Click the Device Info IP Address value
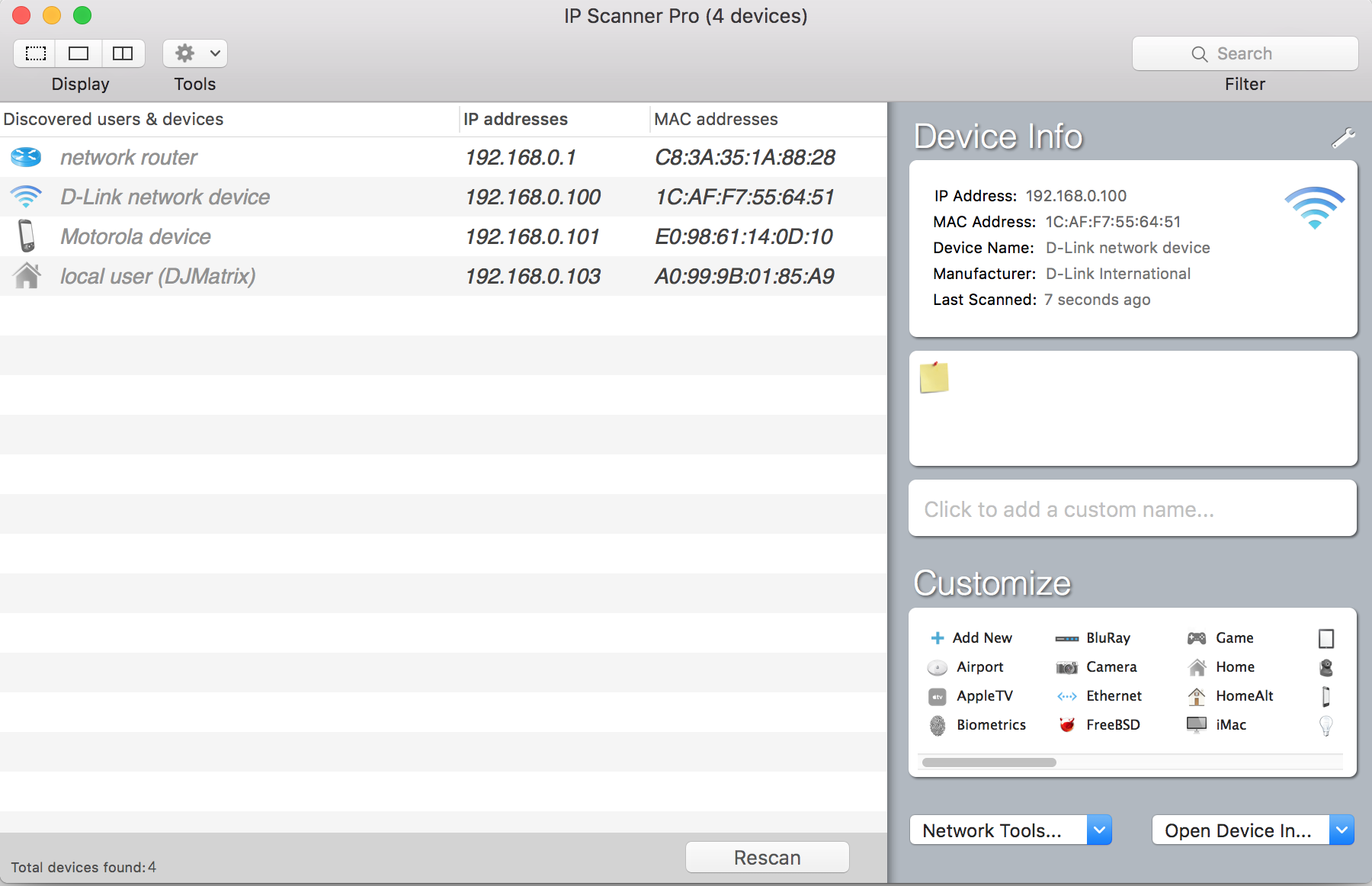 coord(1075,196)
